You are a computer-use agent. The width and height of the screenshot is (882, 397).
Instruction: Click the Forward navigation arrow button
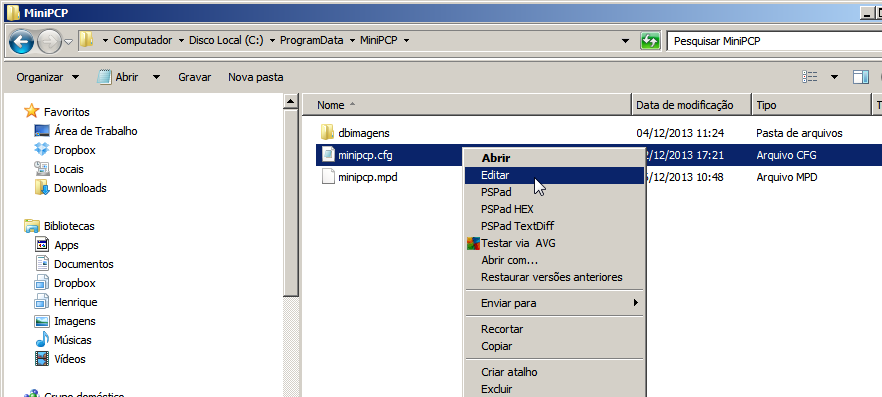coord(50,41)
